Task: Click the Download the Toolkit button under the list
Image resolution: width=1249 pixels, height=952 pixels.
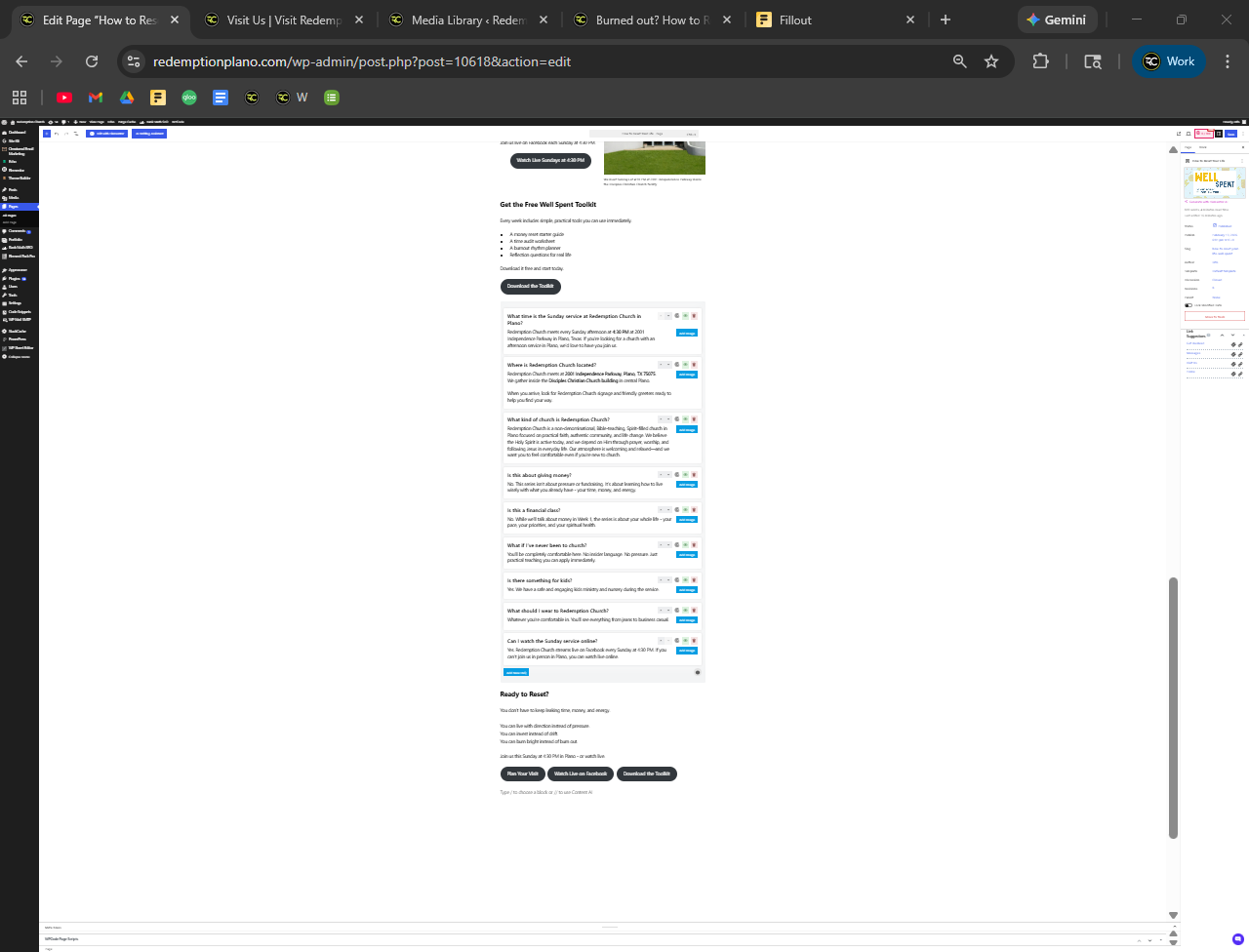Action: [x=530, y=287]
